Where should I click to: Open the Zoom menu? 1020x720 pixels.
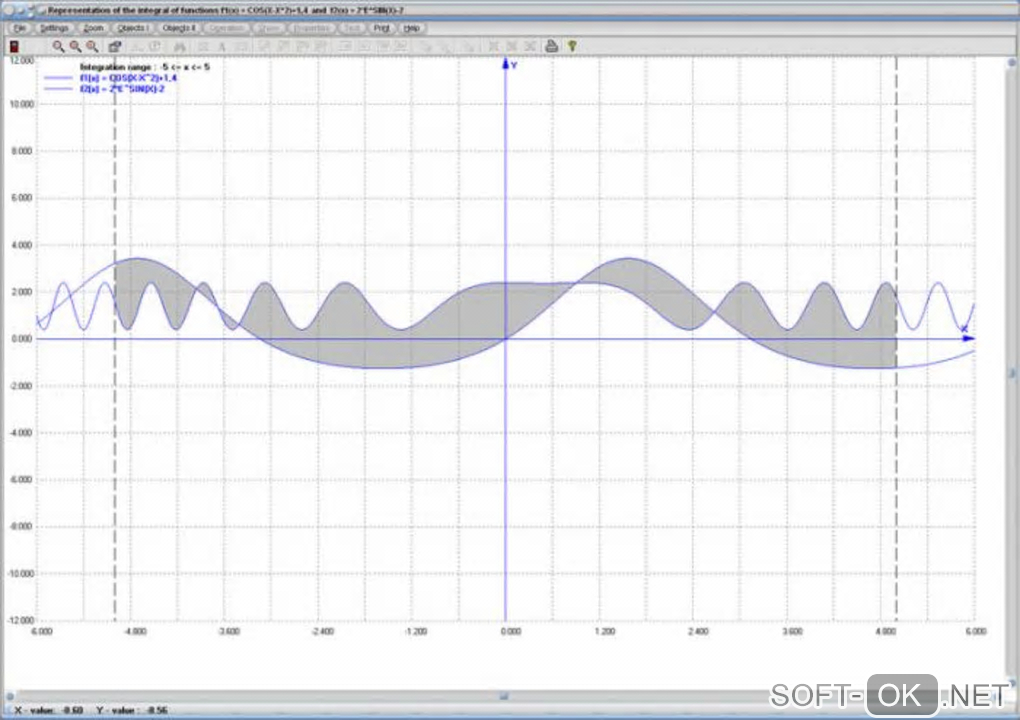[93, 29]
